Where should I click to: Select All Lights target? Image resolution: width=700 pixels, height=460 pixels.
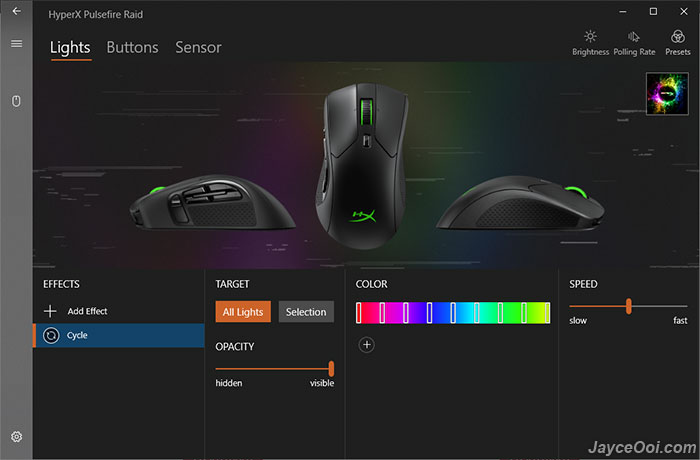[243, 312]
